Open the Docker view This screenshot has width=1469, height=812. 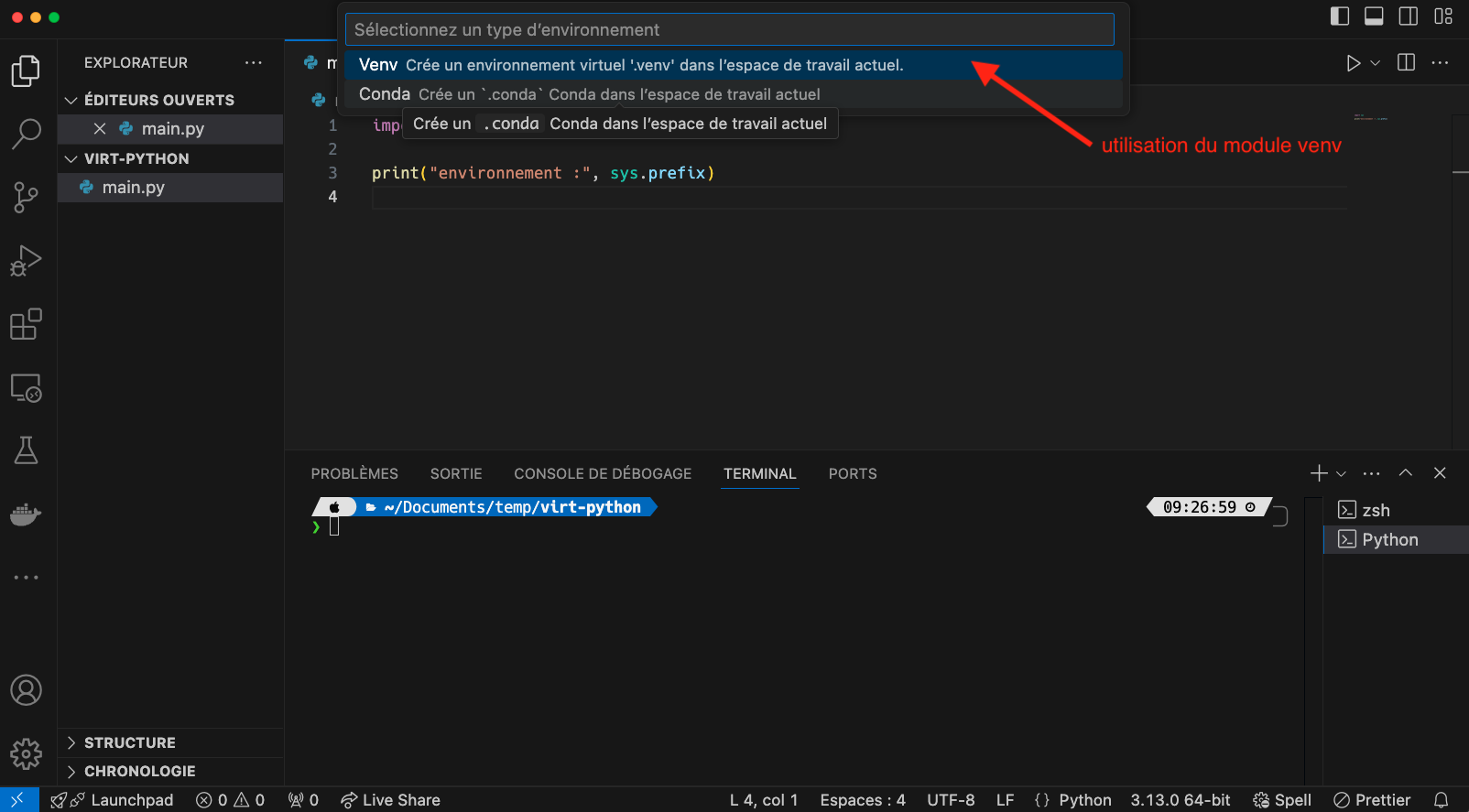point(26,514)
